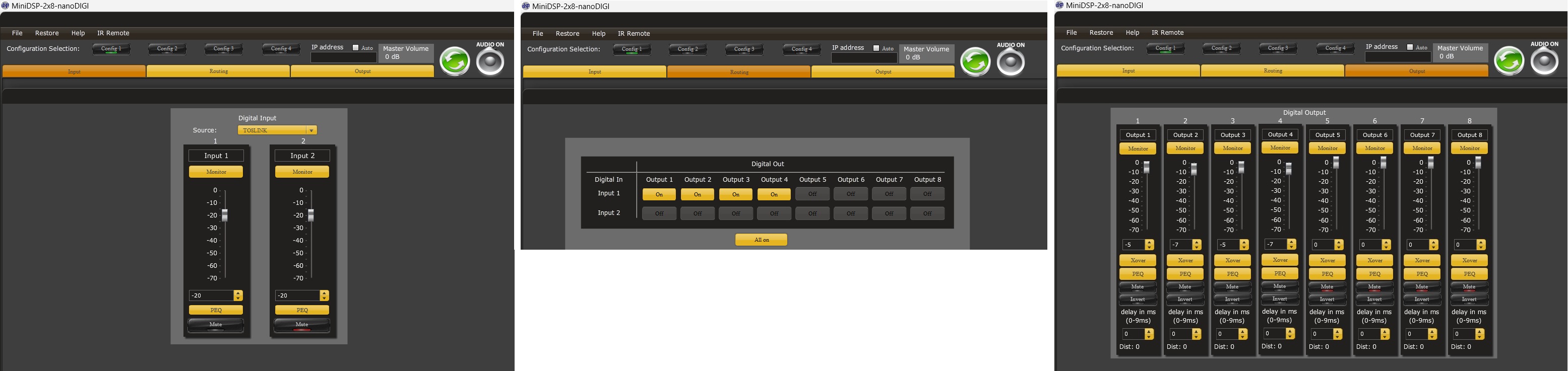Click the green synchronize icon in the Digital Input window
The height and width of the screenshot is (371, 1568).
pyautogui.click(x=455, y=61)
